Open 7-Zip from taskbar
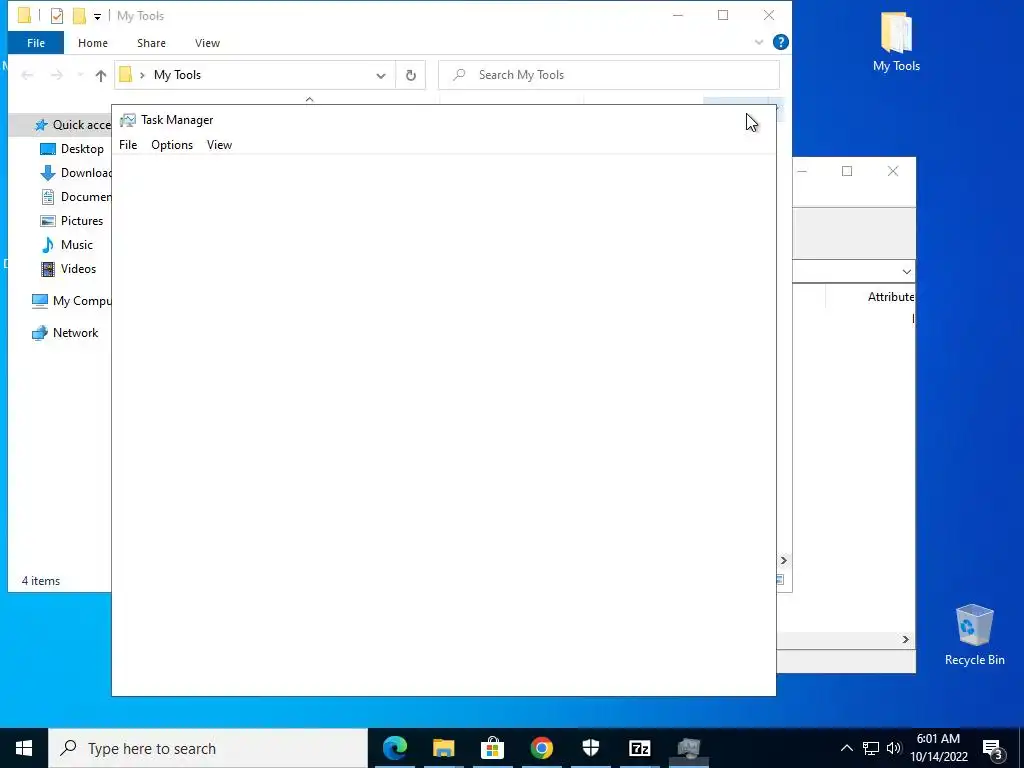 639,748
